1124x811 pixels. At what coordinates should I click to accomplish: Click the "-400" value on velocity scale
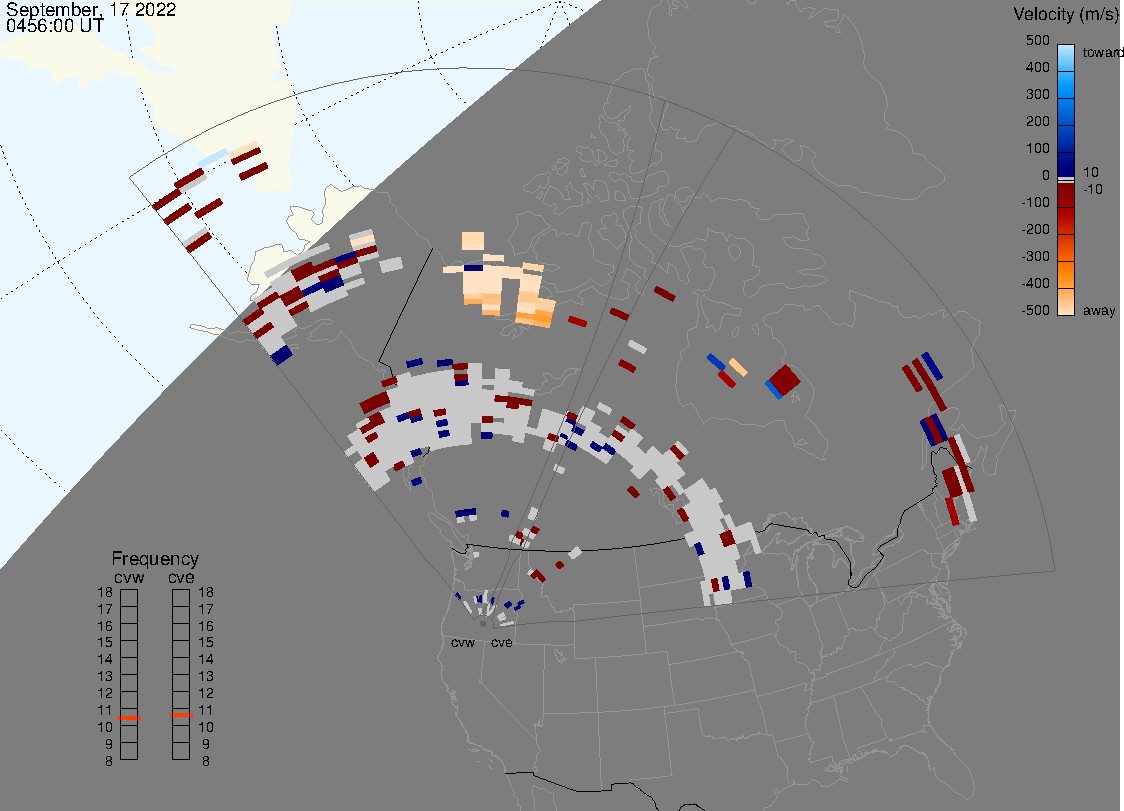click(x=1036, y=283)
